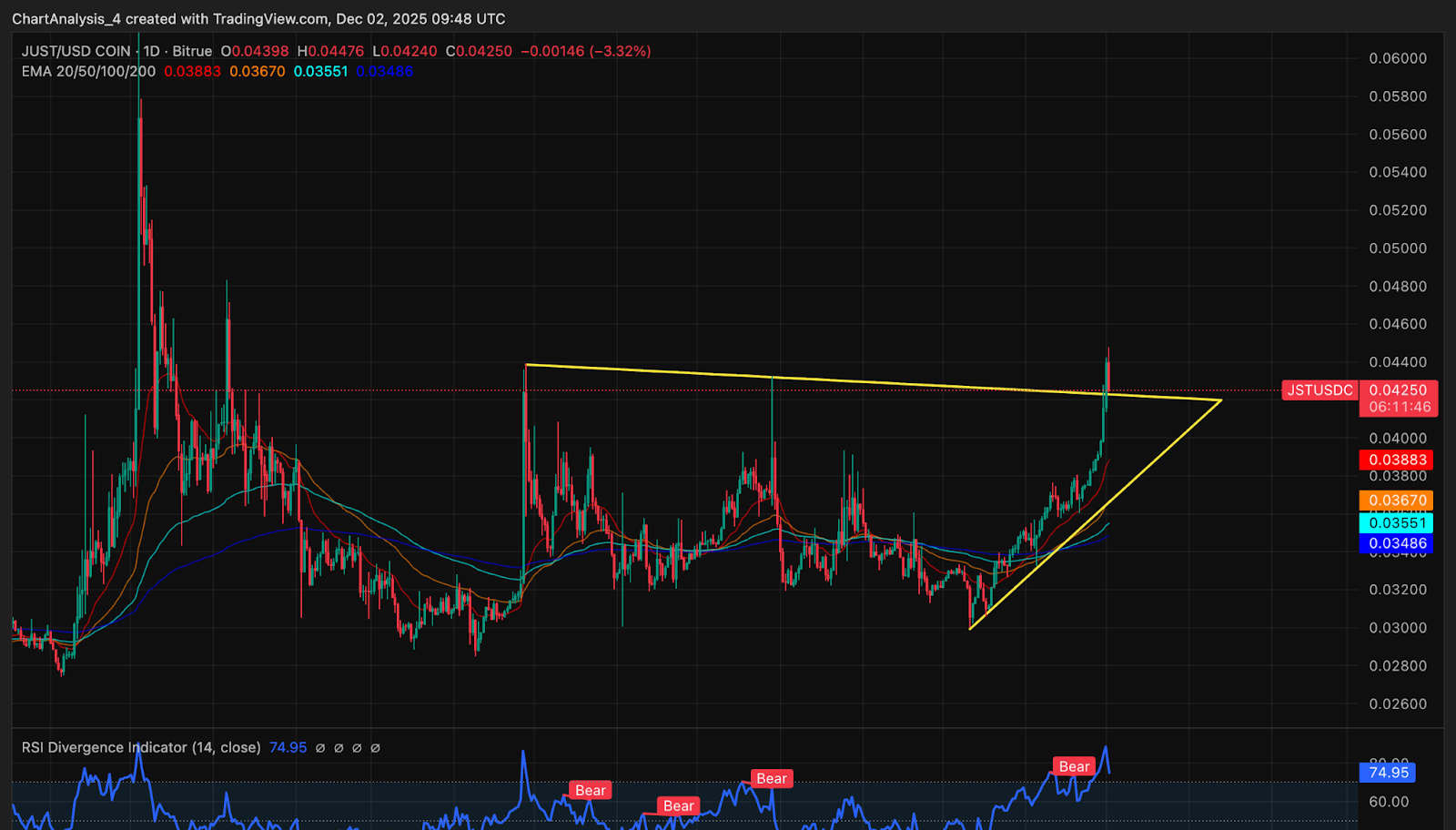Click the 60.00 level on the RSI axis
Image resolution: width=1456 pixels, height=830 pixels.
1389,802
